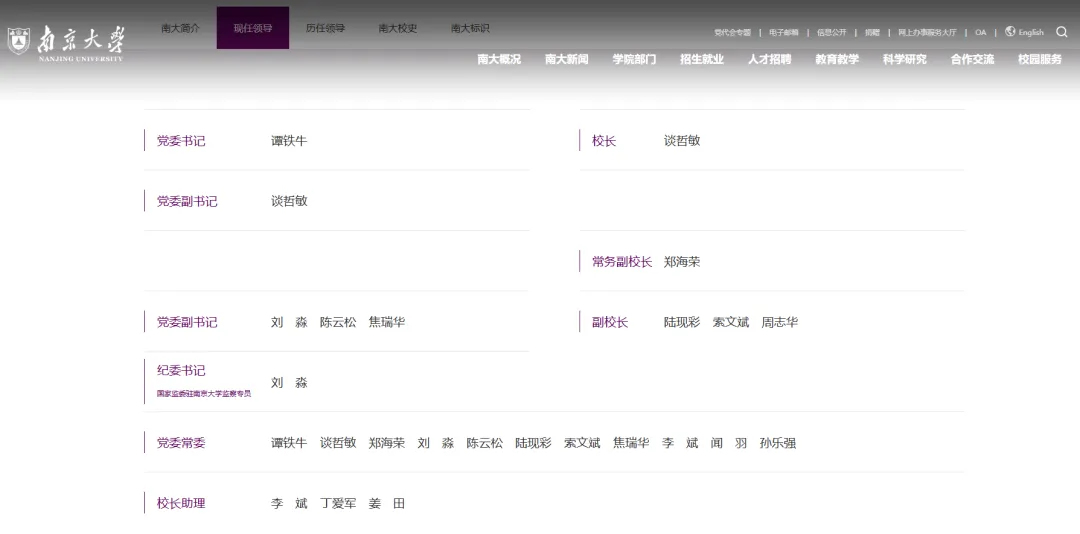Click the 党委常委 heading label
This screenshot has width=1080, height=534.
pyautogui.click(x=181, y=443)
